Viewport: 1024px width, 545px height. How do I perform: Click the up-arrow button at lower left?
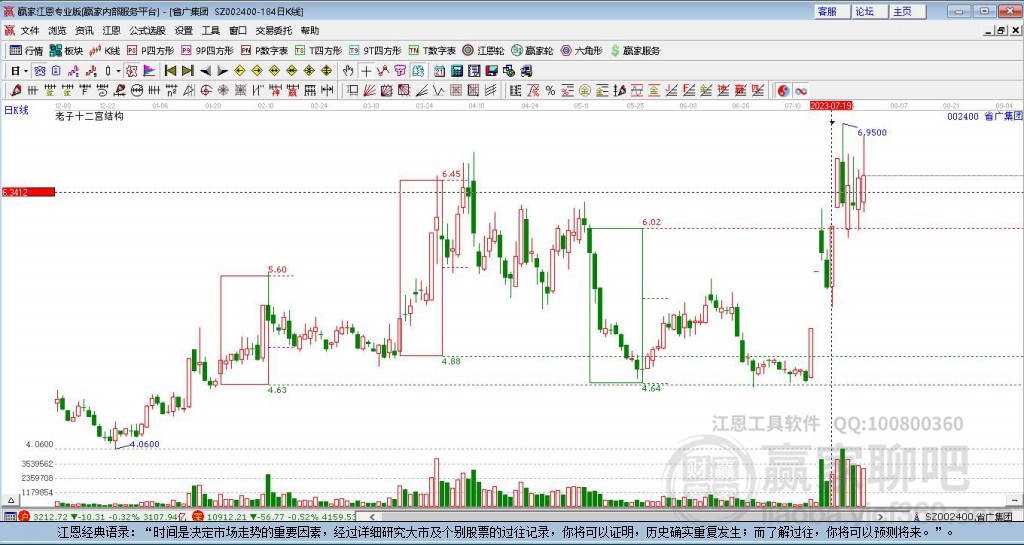coord(10,501)
